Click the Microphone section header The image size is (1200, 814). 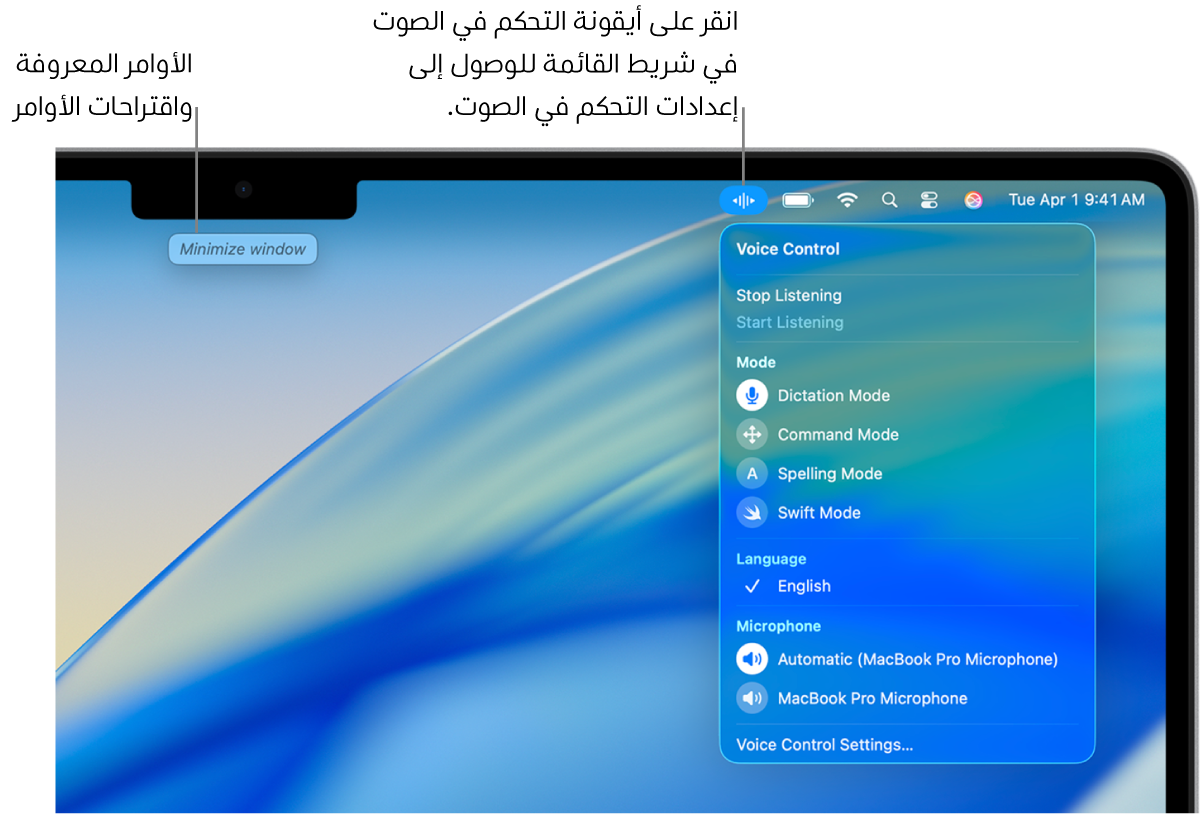[x=778, y=626]
